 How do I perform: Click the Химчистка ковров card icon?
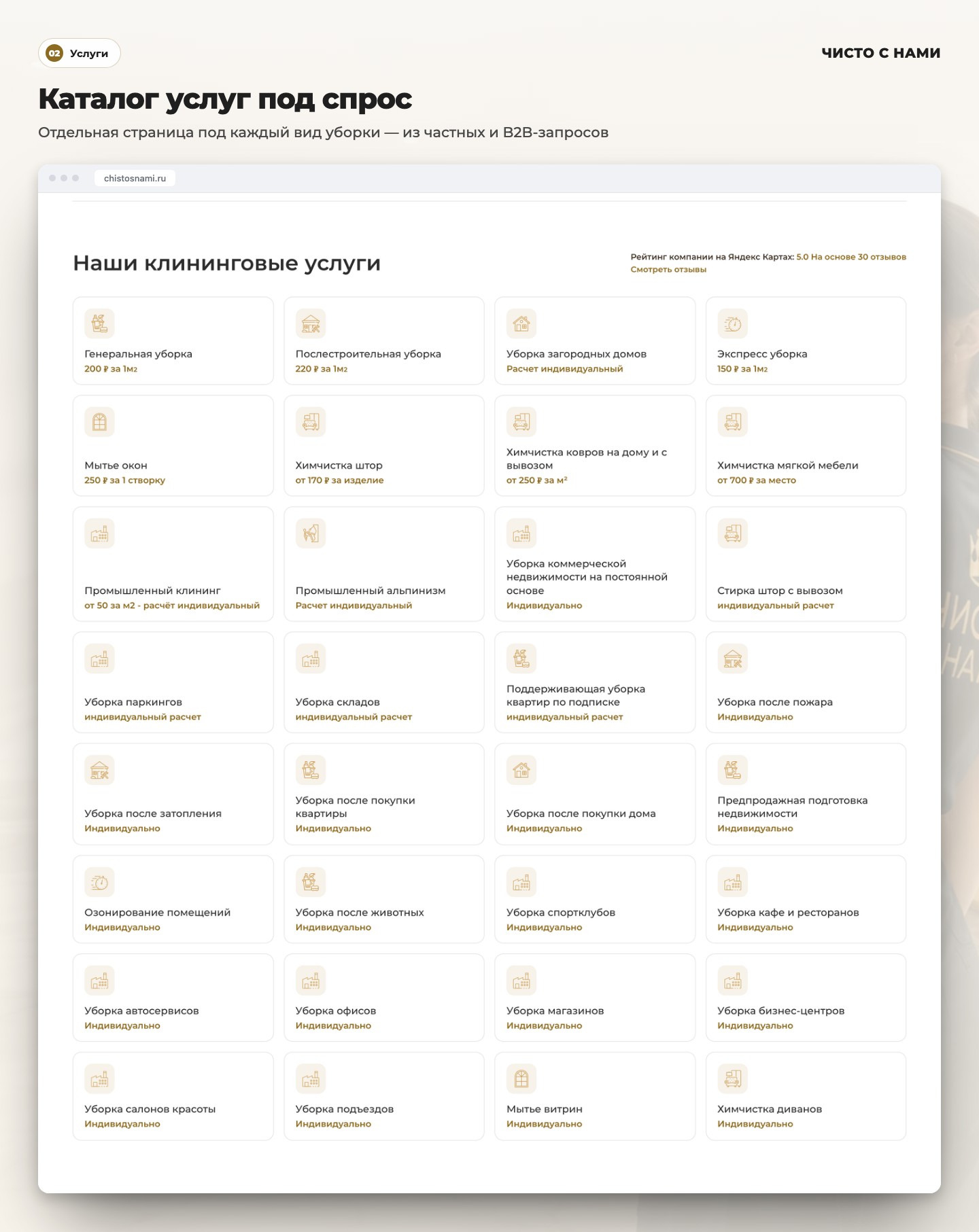[x=521, y=422]
